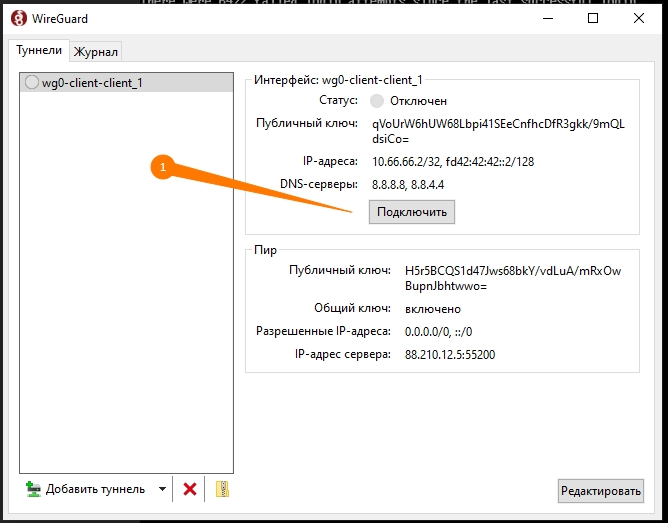Screen dimensions: 668x523
Task: Maximize the WireGuard window
Action: pos(593,18)
